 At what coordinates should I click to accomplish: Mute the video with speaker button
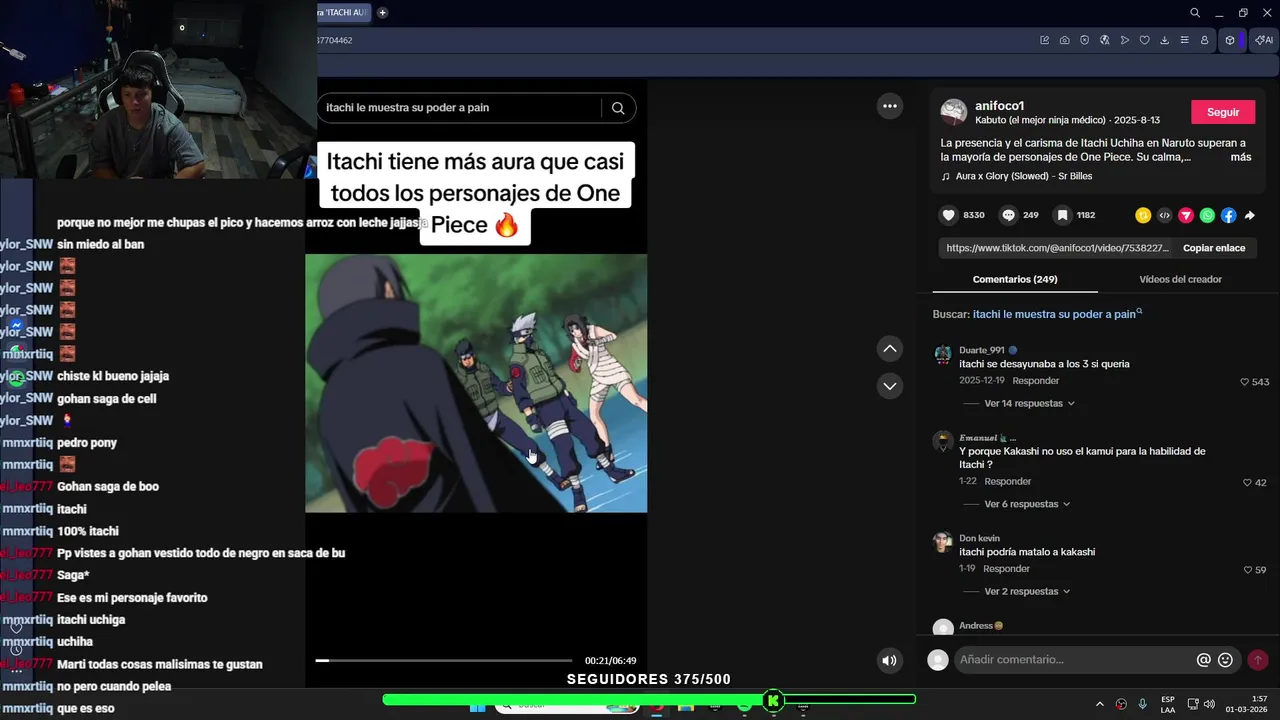[889, 660]
